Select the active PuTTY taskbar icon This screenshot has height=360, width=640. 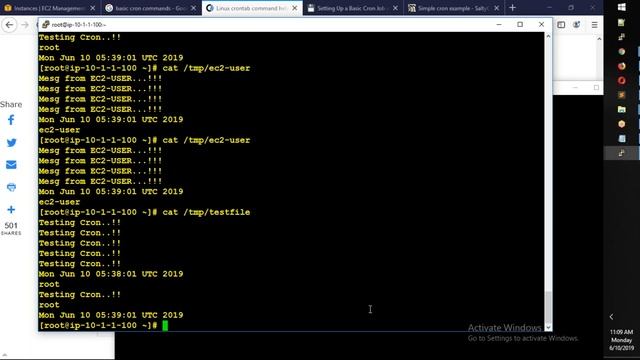pos(621,153)
